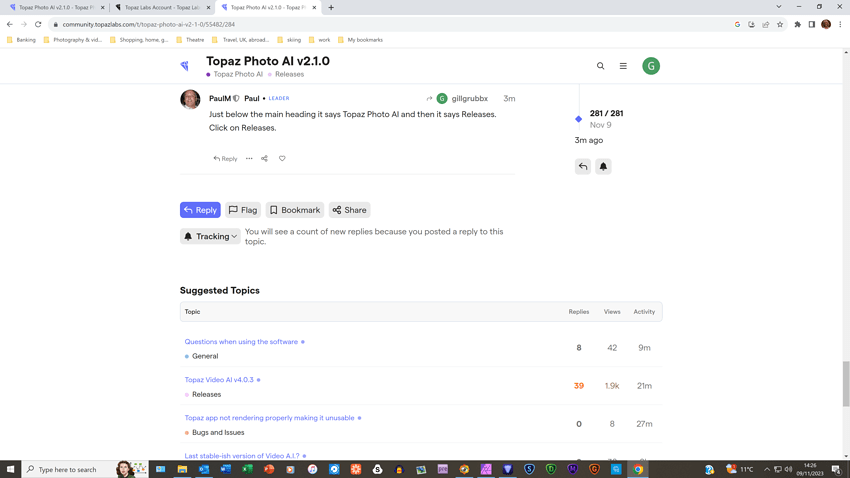Click the page vertical scrollbar thumb
The width and height of the screenshot is (850, 478).
coord(846,384)
